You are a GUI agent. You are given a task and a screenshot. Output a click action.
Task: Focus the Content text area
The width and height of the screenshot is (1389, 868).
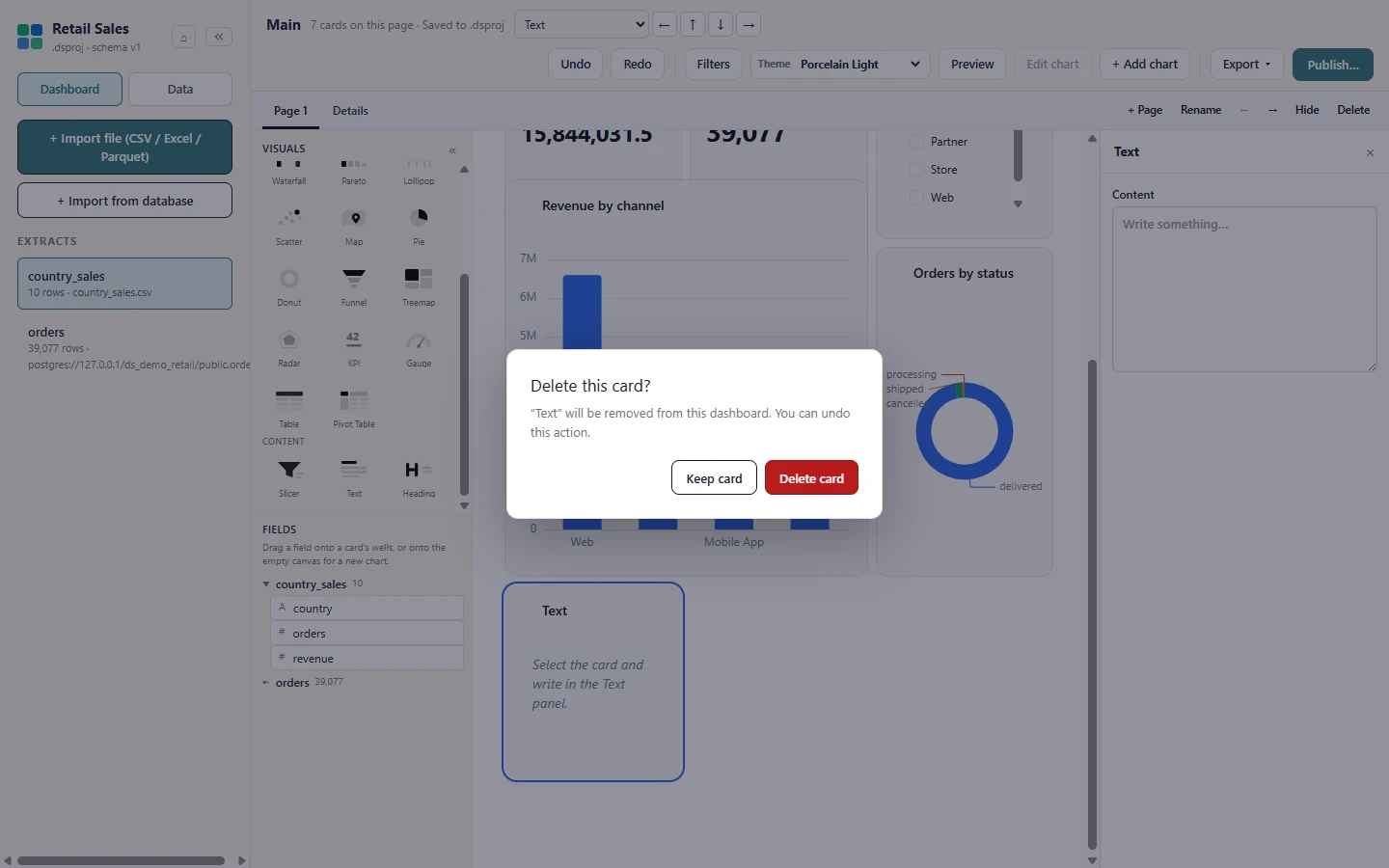point(1244,289)
